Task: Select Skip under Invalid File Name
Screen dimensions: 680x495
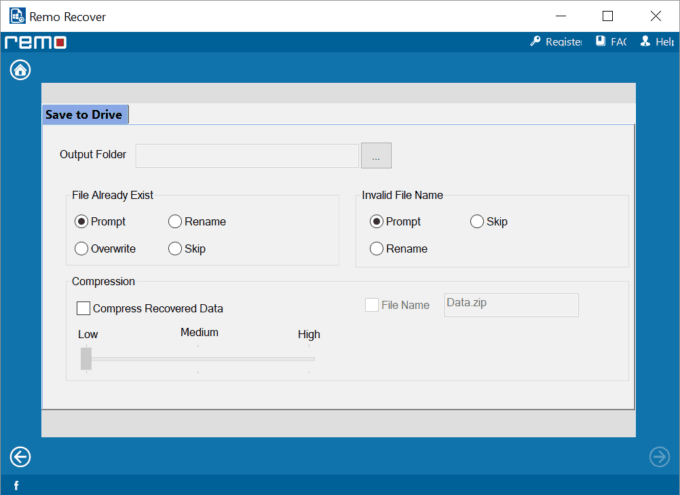Action: pyautogui.click(x=489, y=222)
